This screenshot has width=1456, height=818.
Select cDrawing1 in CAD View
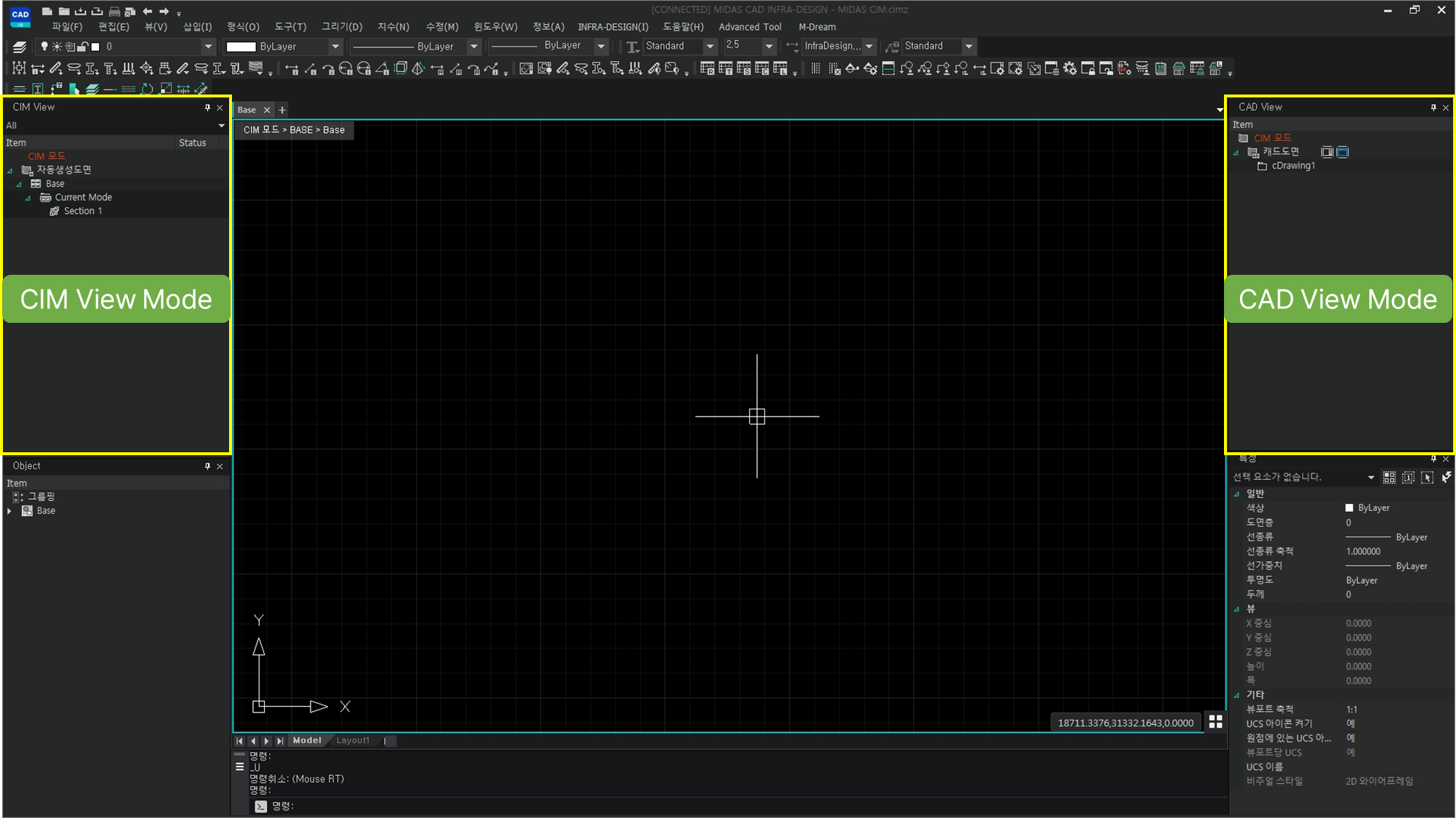point(1292,166)
